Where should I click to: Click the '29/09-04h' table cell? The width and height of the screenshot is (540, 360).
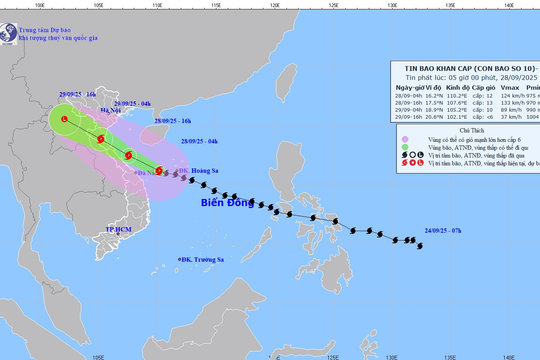pyautogui.click(x=408, y=110)
